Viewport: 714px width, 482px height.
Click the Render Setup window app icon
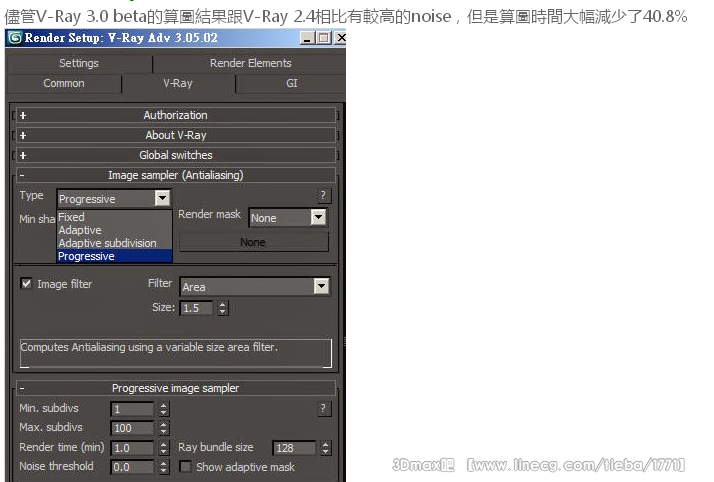(15, 38)
